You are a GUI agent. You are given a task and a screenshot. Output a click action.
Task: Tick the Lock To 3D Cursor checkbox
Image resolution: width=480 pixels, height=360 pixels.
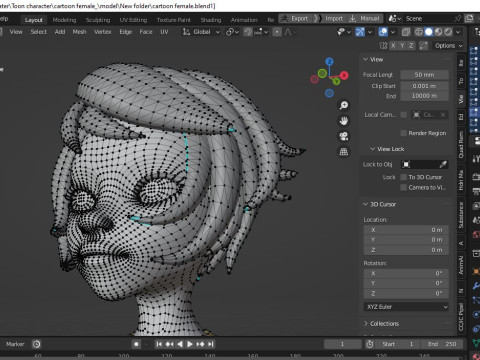tap(404, 177)
